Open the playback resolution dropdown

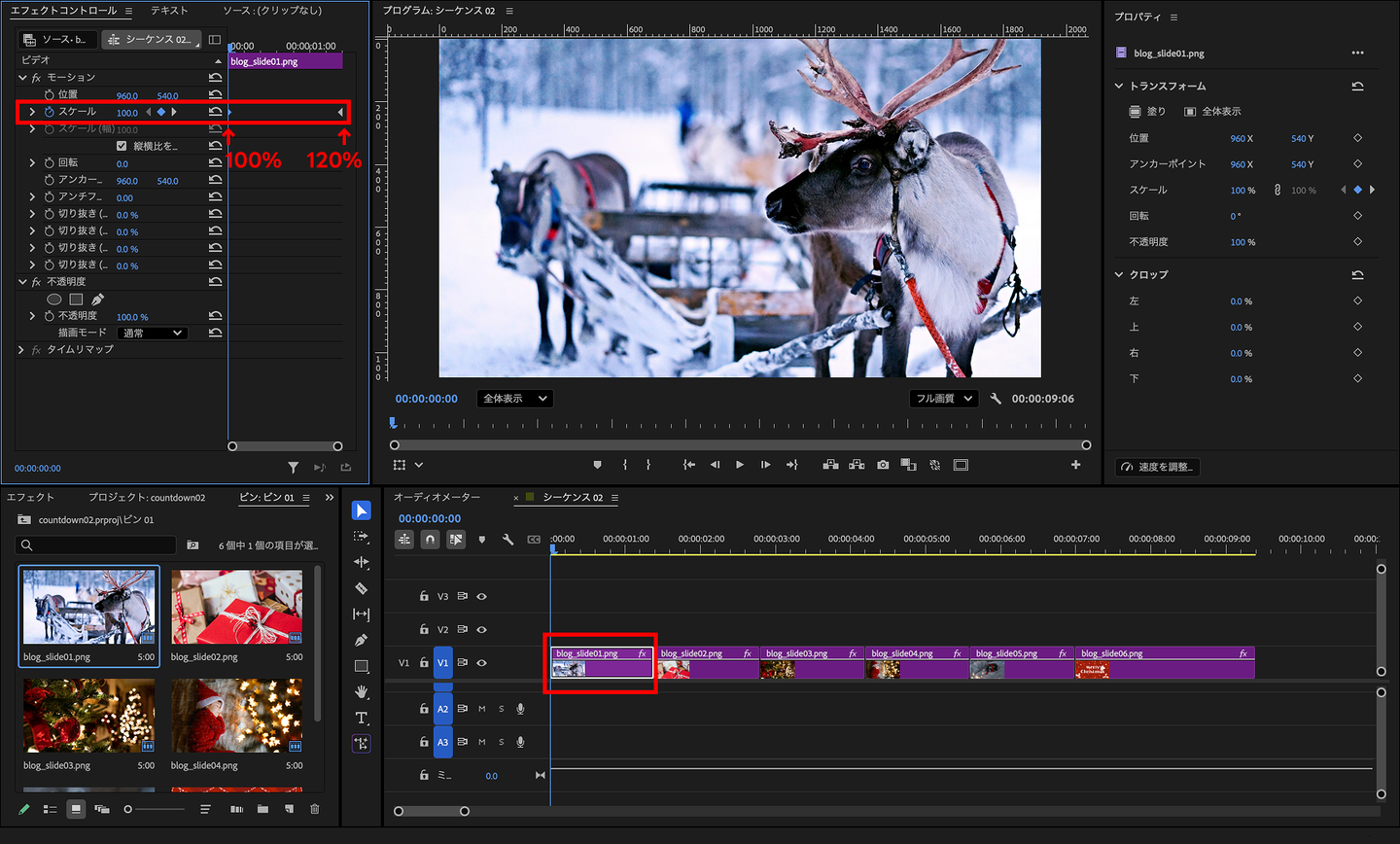(943, 399)
